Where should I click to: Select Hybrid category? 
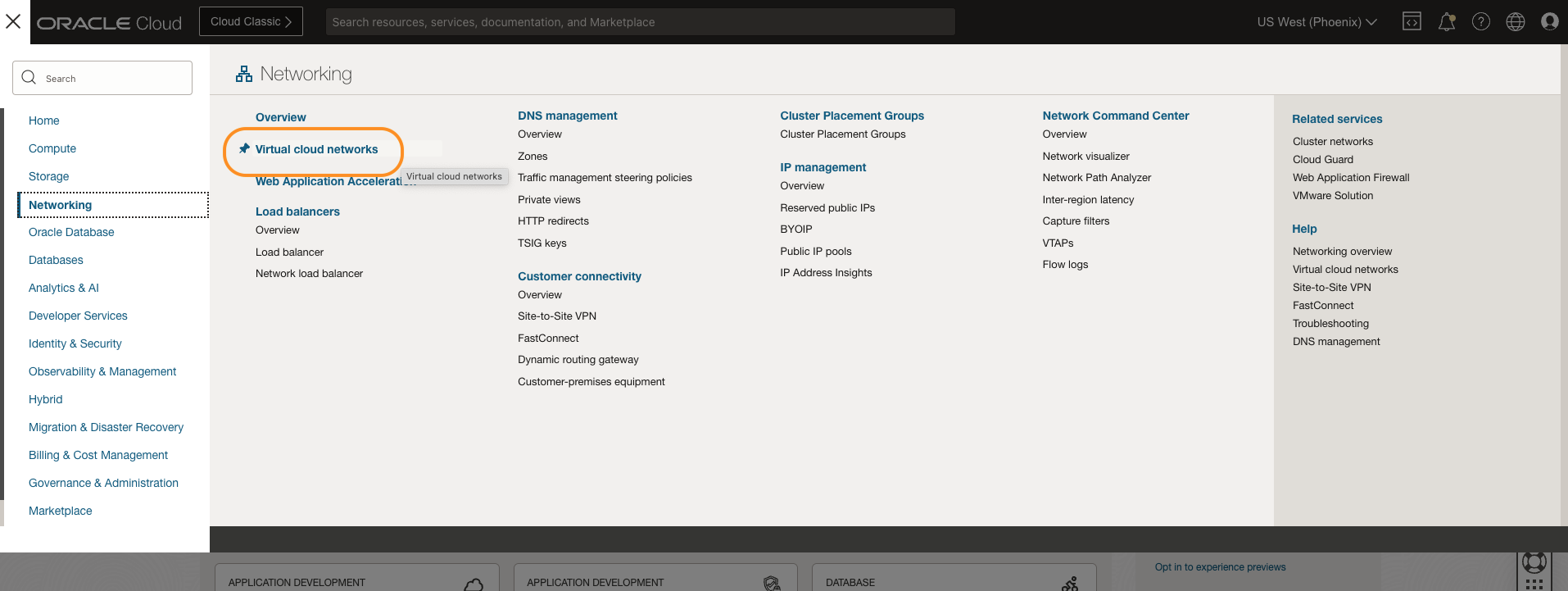(46, 399)
